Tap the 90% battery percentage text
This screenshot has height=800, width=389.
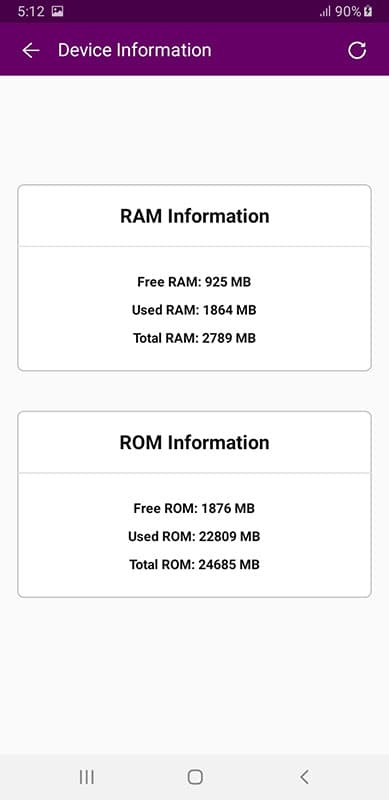[x=348, y=11]
